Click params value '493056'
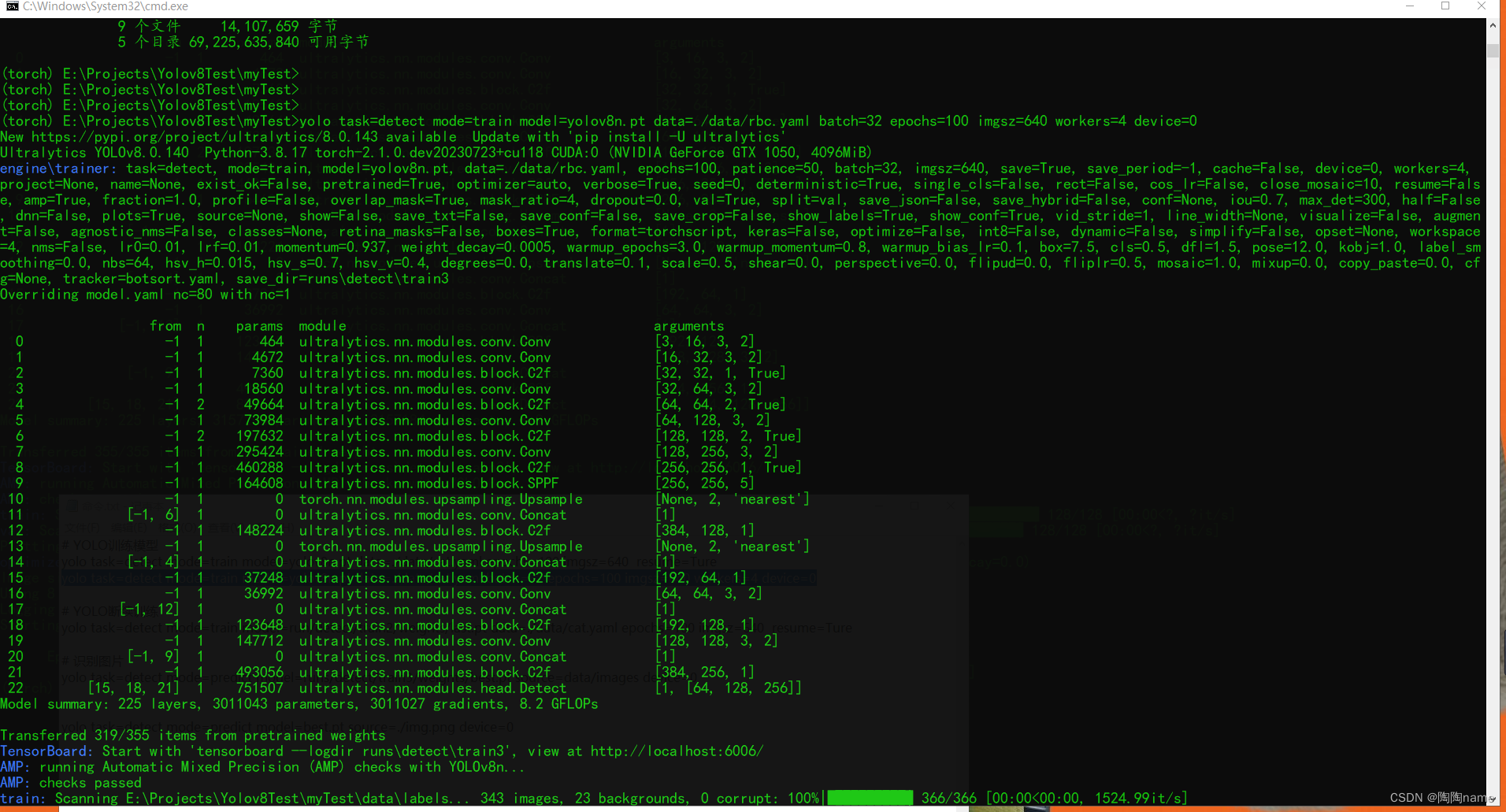1506x812 pixels. click(x=259, y=673)
